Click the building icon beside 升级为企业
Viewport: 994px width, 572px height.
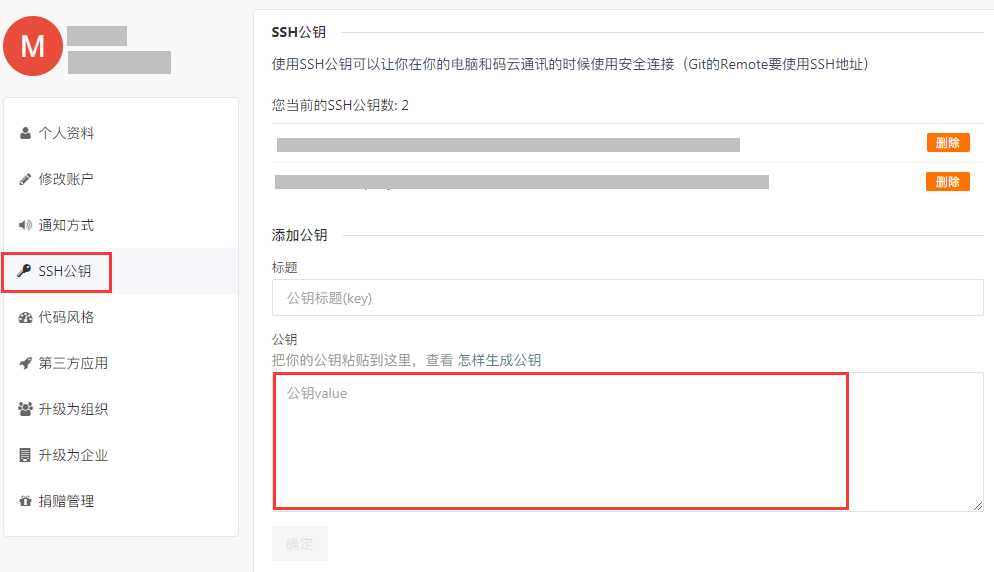click(x=25, y=455)
